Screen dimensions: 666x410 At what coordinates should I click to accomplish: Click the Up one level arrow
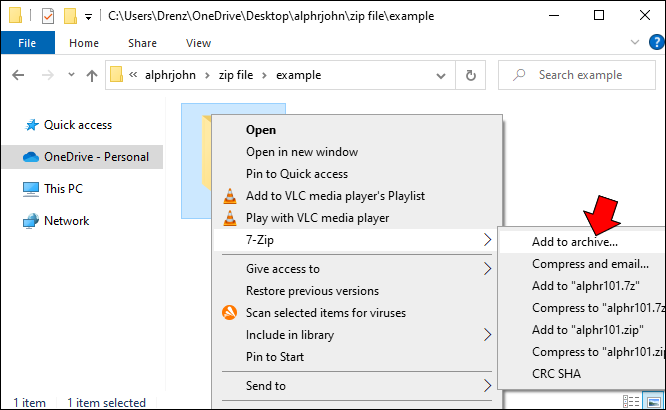[x=91, y=75]
